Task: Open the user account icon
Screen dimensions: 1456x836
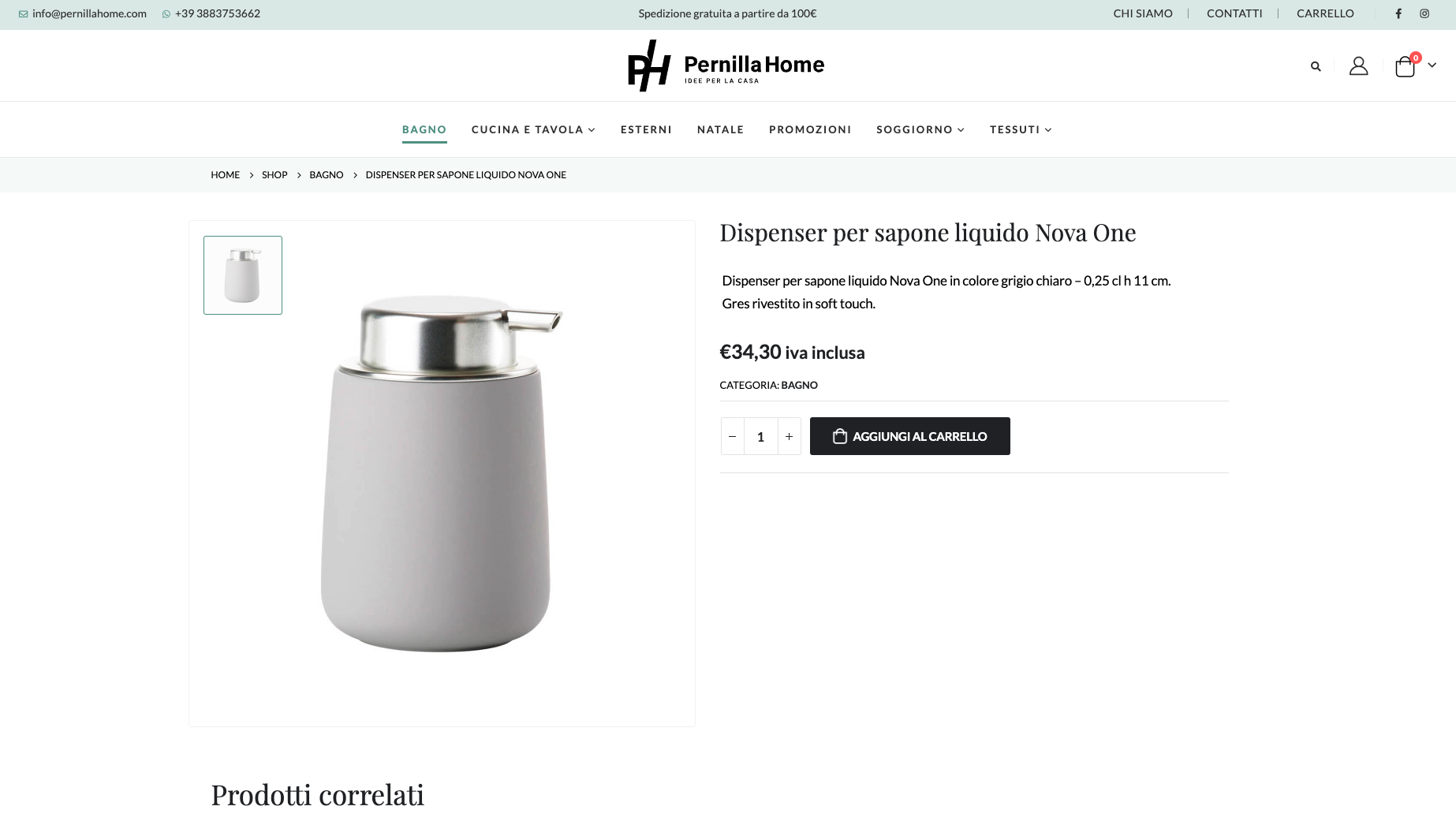Action: coord(1358,65)
